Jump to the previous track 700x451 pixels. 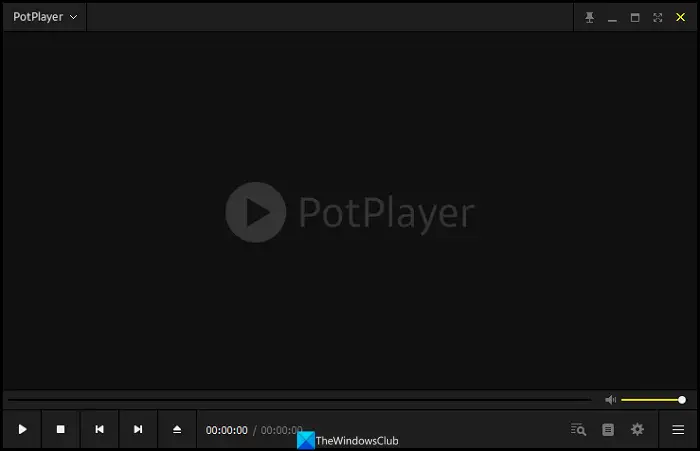click(x=100, y=430)
